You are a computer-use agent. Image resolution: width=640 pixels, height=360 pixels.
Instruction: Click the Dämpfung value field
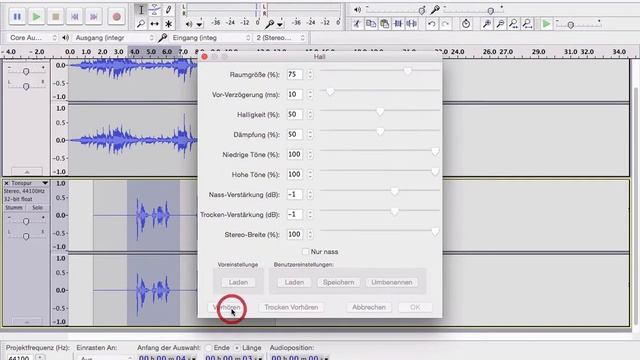[x=295, y=134]
